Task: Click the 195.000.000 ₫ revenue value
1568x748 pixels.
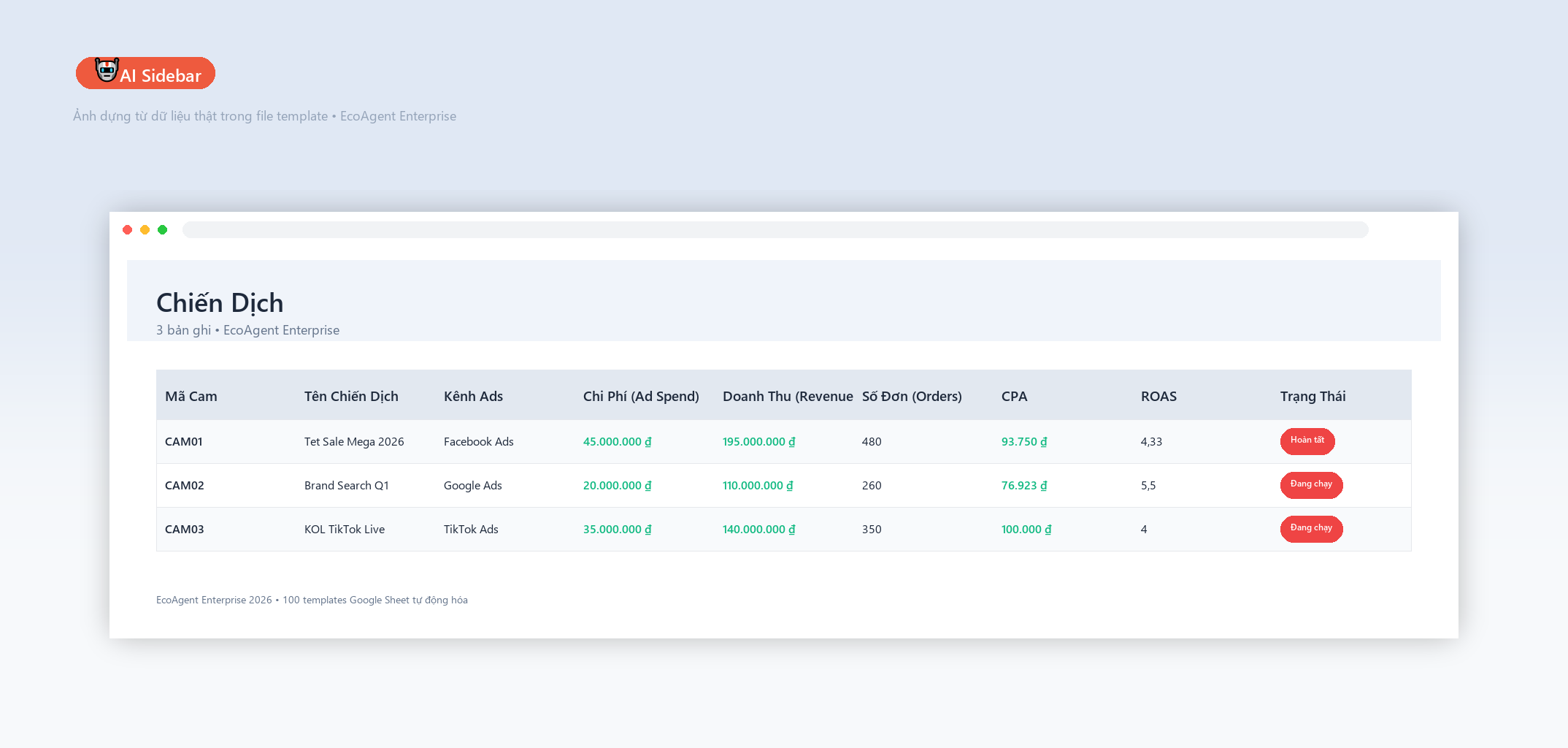Action: (759, 442)
